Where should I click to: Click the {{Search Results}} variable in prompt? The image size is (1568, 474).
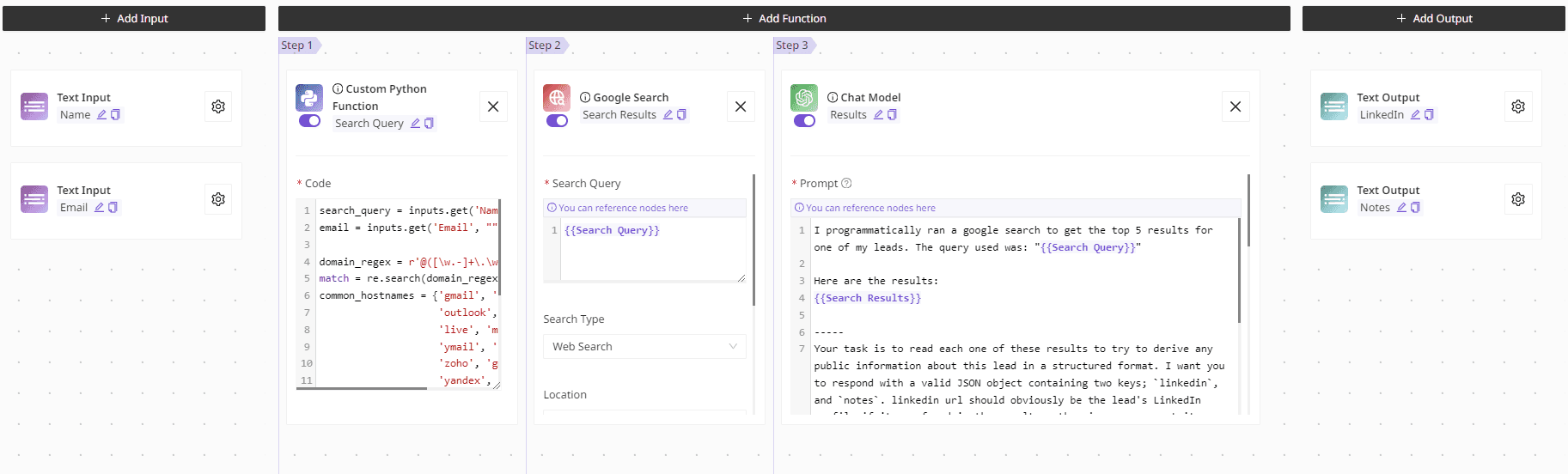[868, 298]
